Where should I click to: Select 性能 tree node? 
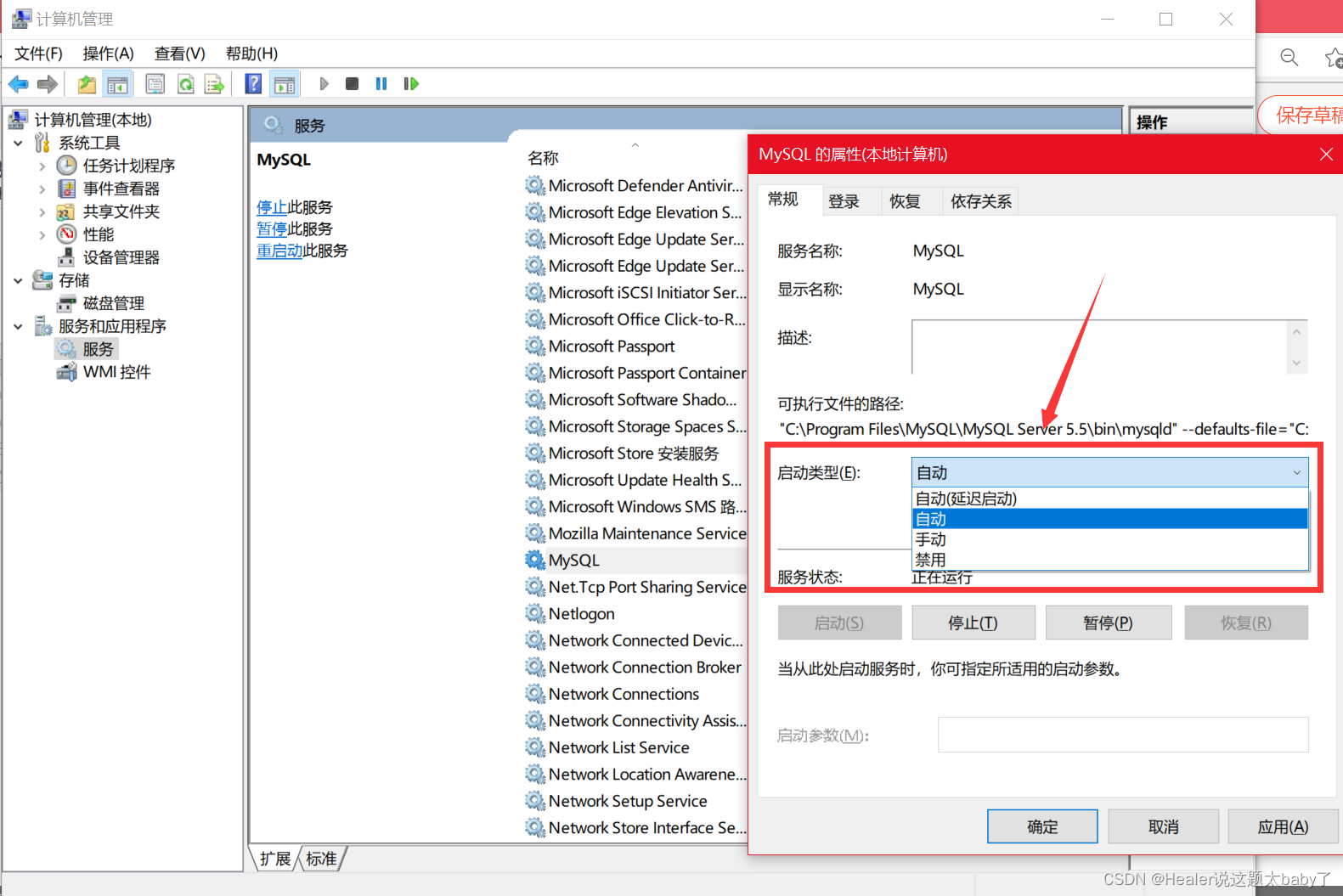pos(98,234)
